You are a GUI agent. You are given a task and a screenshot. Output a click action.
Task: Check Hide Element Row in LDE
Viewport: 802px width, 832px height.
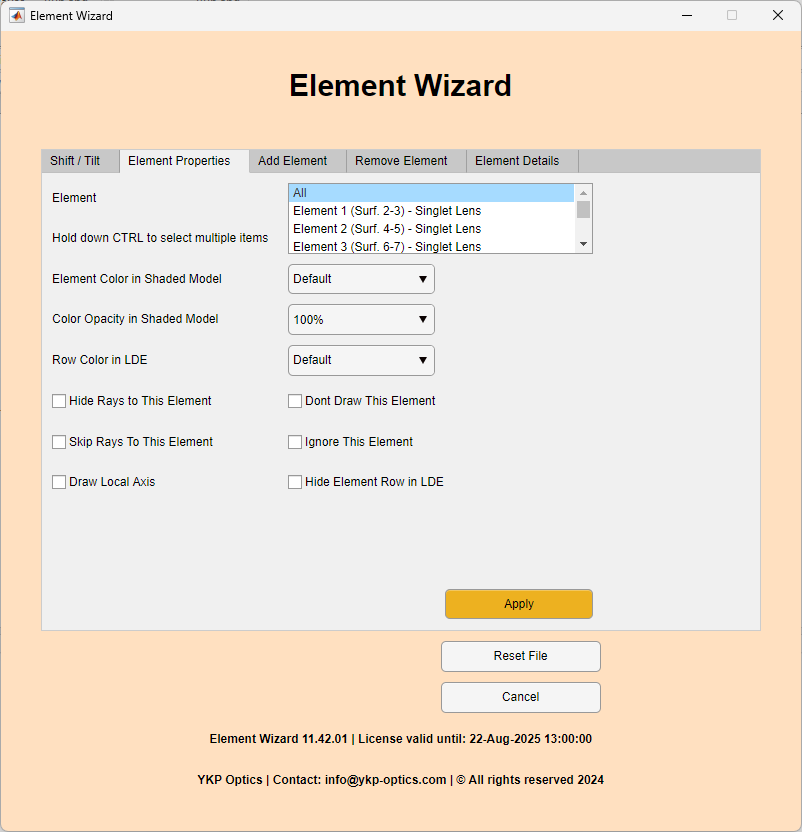(294, 481)
